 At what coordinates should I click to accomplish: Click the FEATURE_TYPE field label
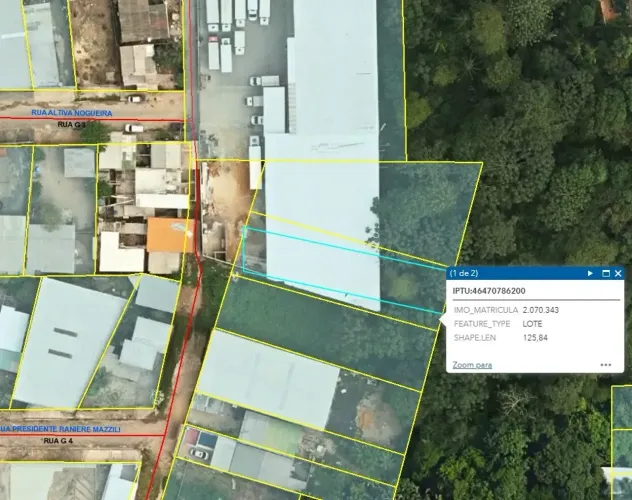pos(482,324)
